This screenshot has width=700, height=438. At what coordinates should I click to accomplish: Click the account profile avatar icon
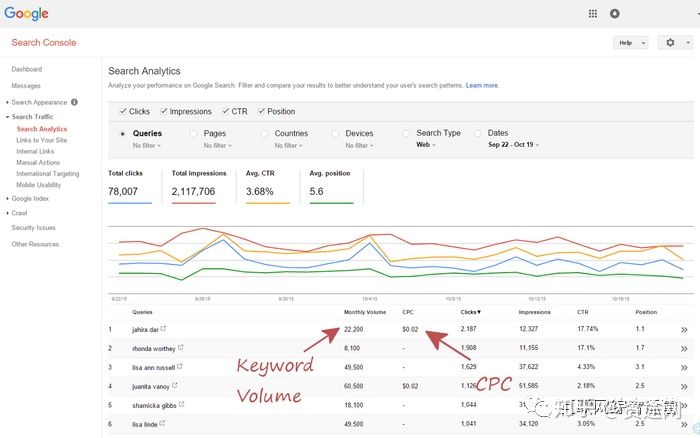[614, 14]
